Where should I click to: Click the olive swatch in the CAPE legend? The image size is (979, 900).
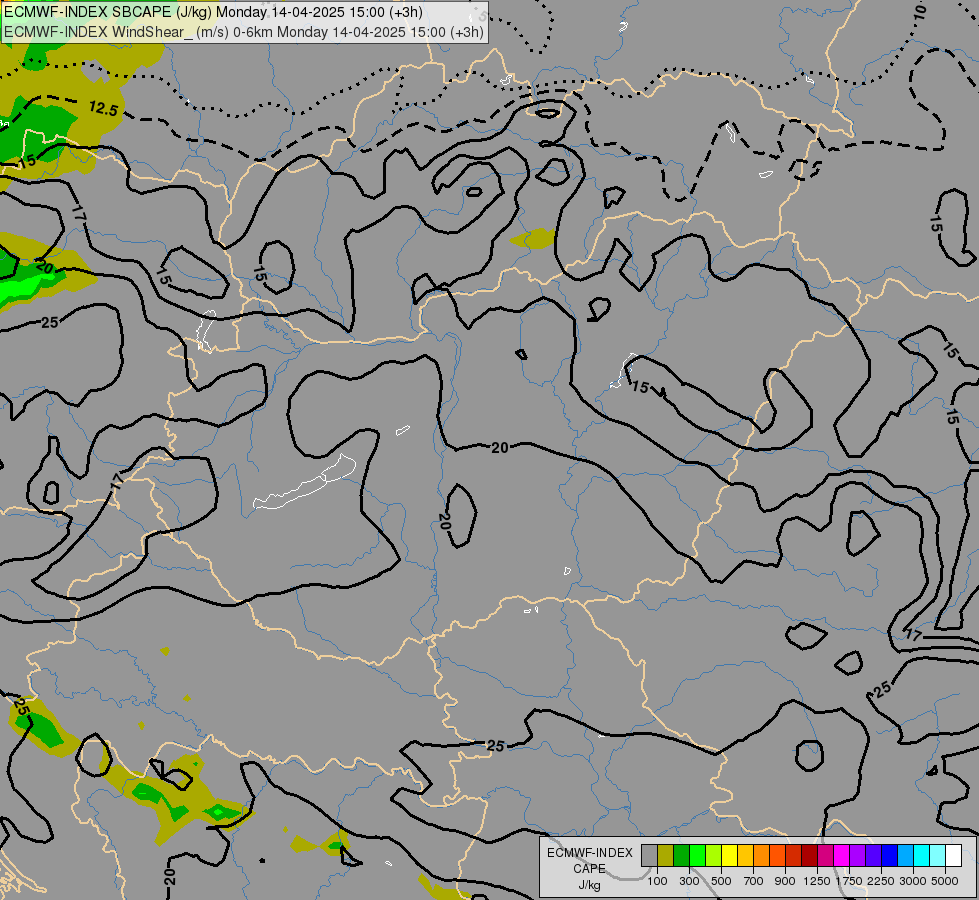click(666, 856)
